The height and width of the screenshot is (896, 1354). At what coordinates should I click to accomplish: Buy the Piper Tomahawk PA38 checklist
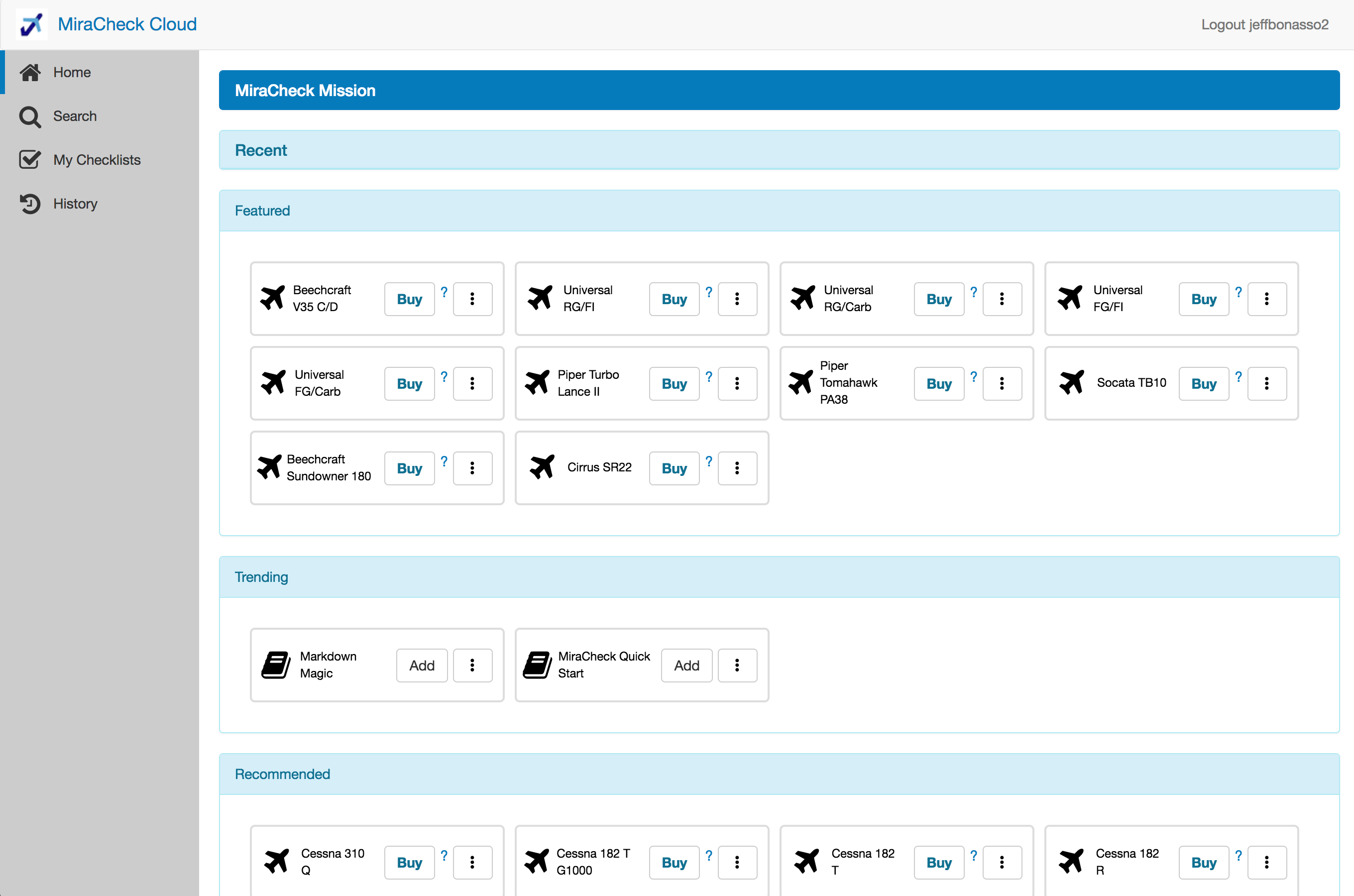939,383
